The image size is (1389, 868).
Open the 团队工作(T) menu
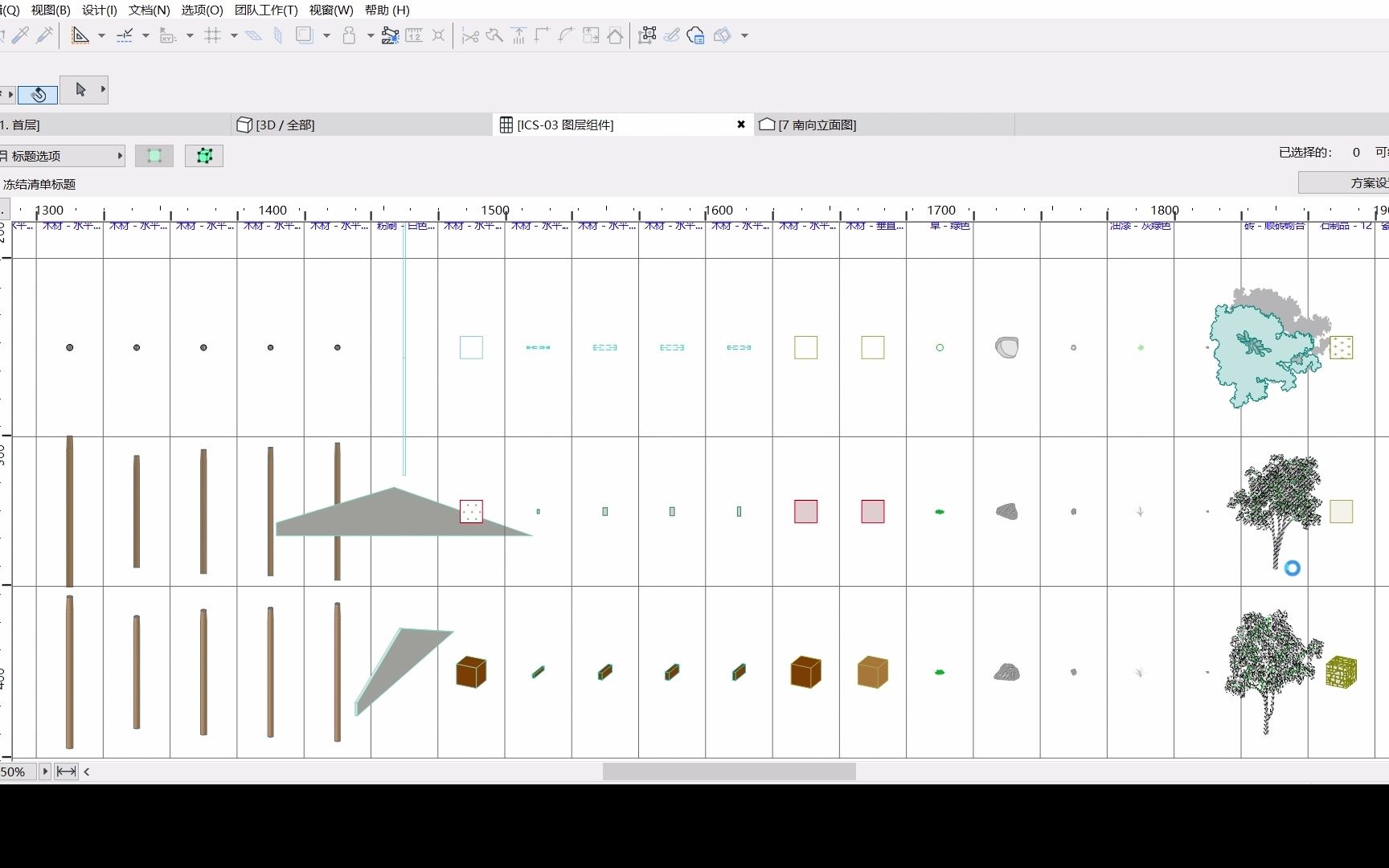(x=266, y=10)
